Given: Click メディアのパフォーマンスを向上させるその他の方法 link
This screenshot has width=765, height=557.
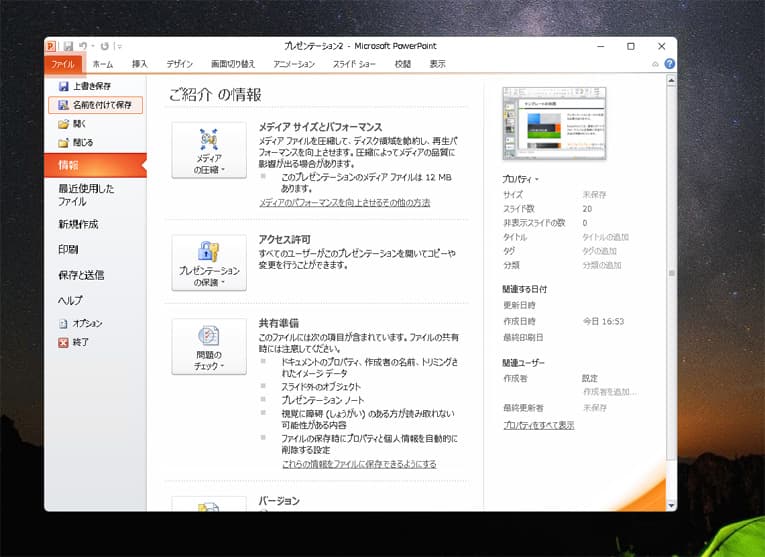Looking at the screenshot, I should 344,203.
